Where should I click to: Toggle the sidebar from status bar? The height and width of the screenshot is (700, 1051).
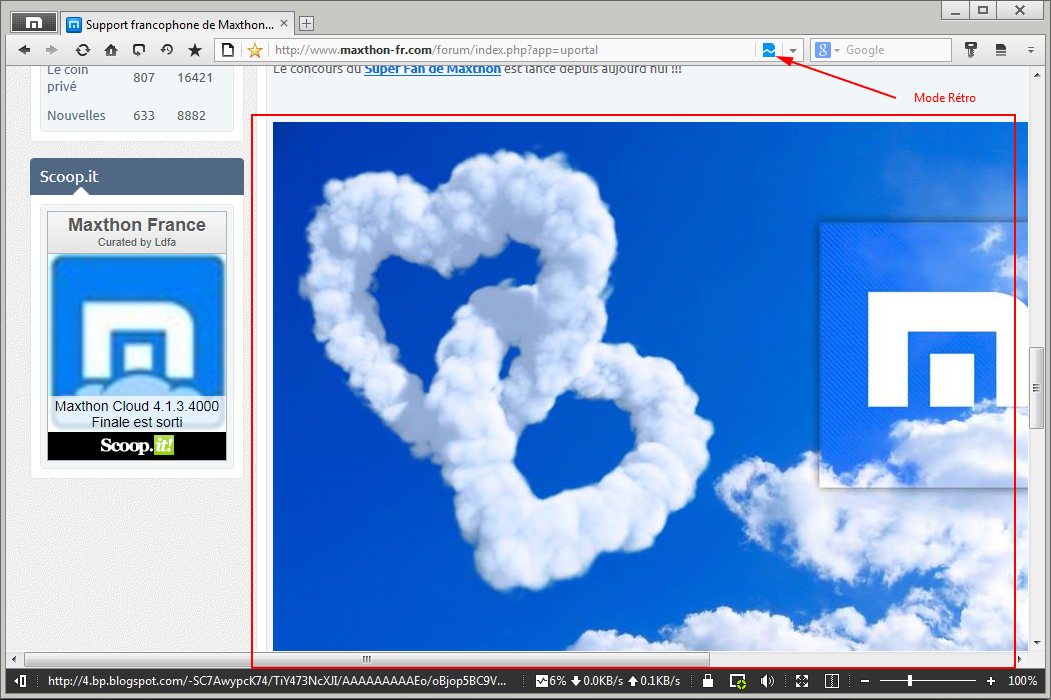coord(20,681)
